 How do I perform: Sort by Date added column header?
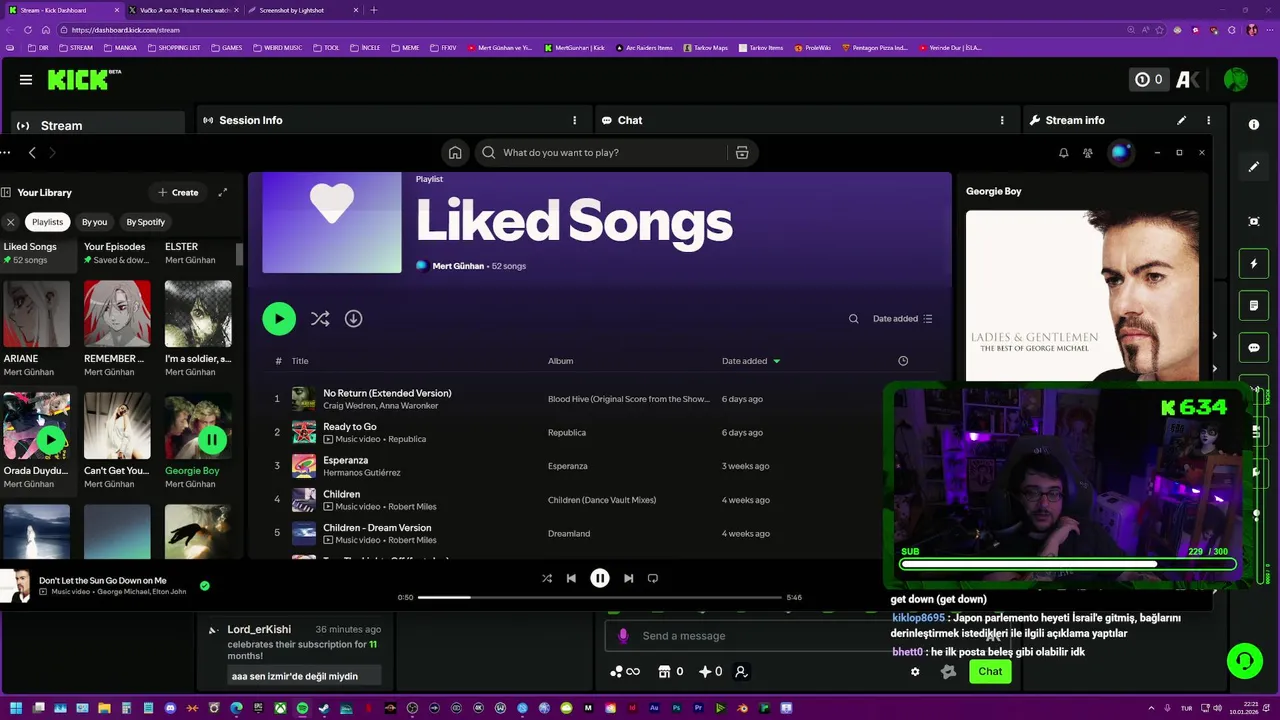[750, 361]
